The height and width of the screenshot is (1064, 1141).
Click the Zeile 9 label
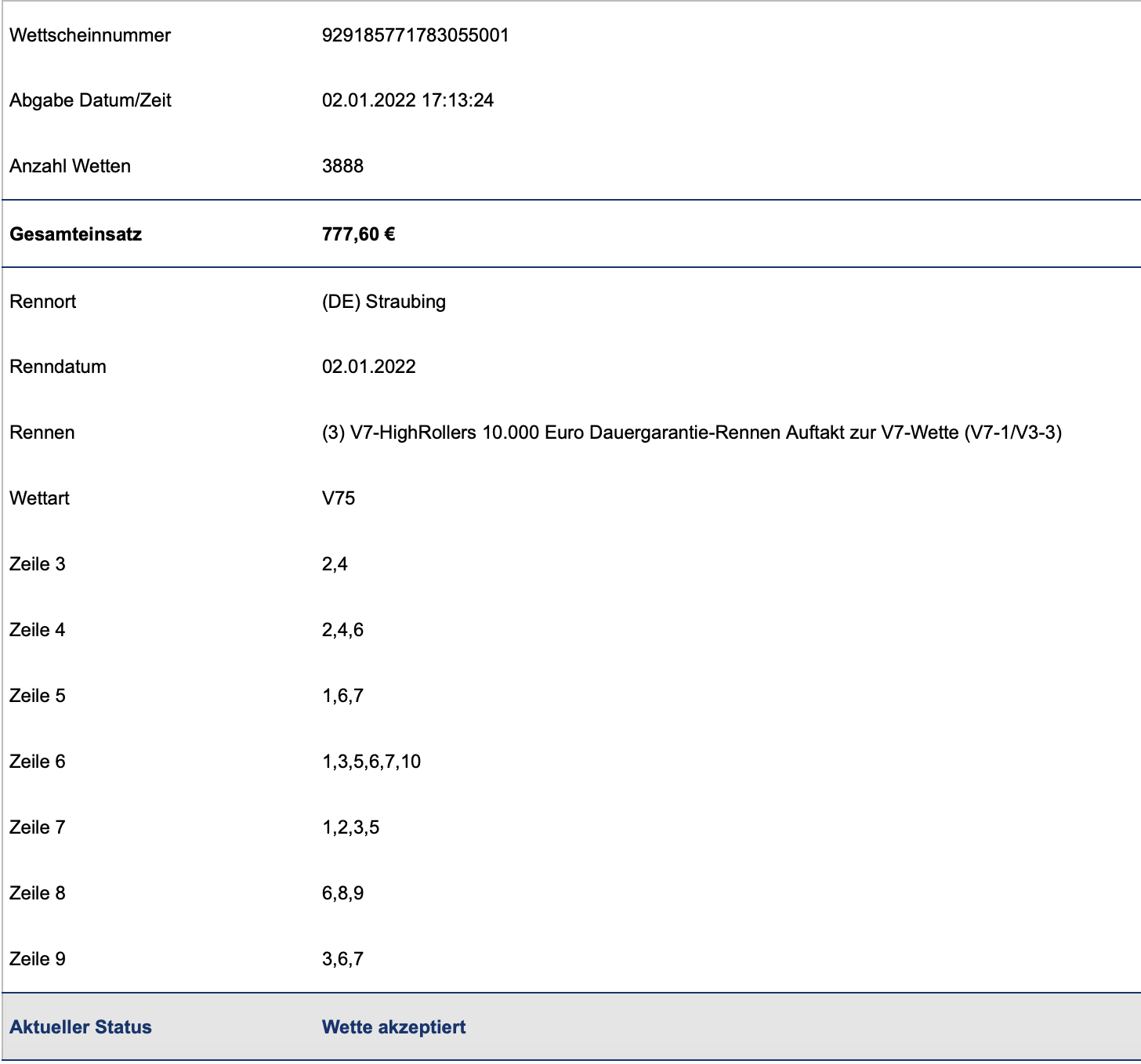pyautogui.click(x=37, y=959)
